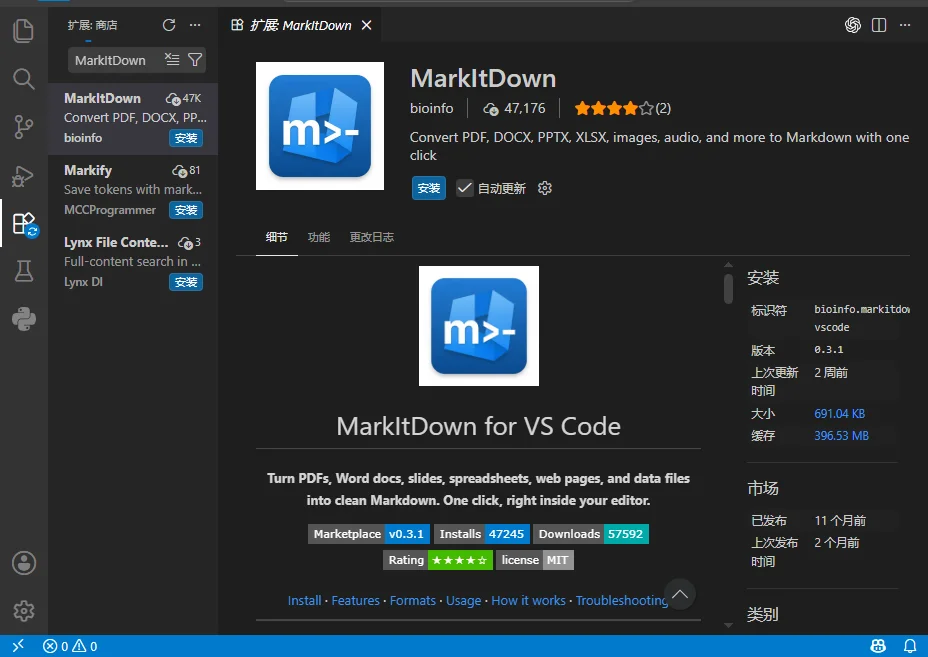Select the Markify extension list entry
The width and height of the screenshot is (928, 657).
pyautogui.click(x=133, y=191)
